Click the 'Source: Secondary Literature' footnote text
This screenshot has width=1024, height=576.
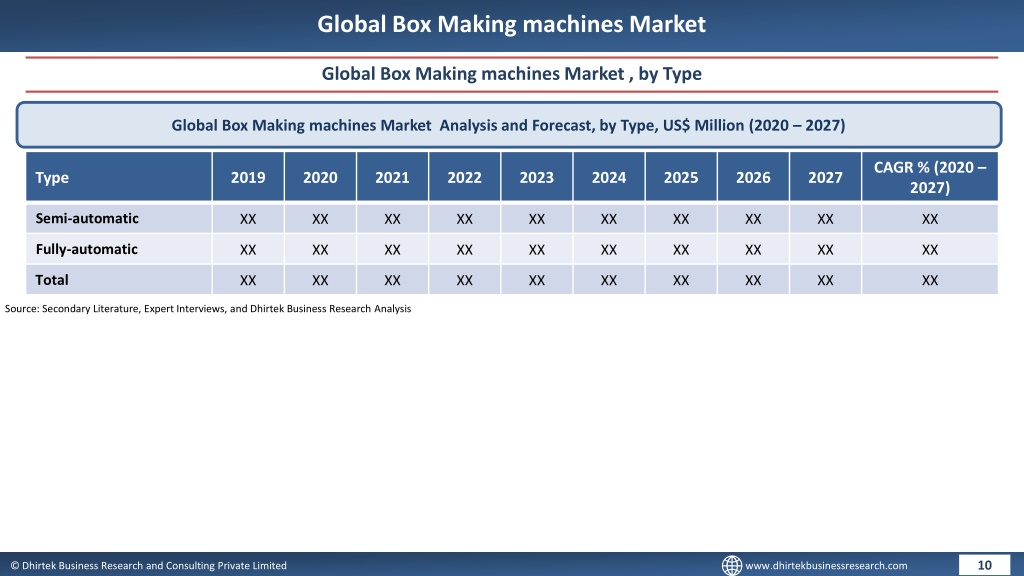pos(208,308)
